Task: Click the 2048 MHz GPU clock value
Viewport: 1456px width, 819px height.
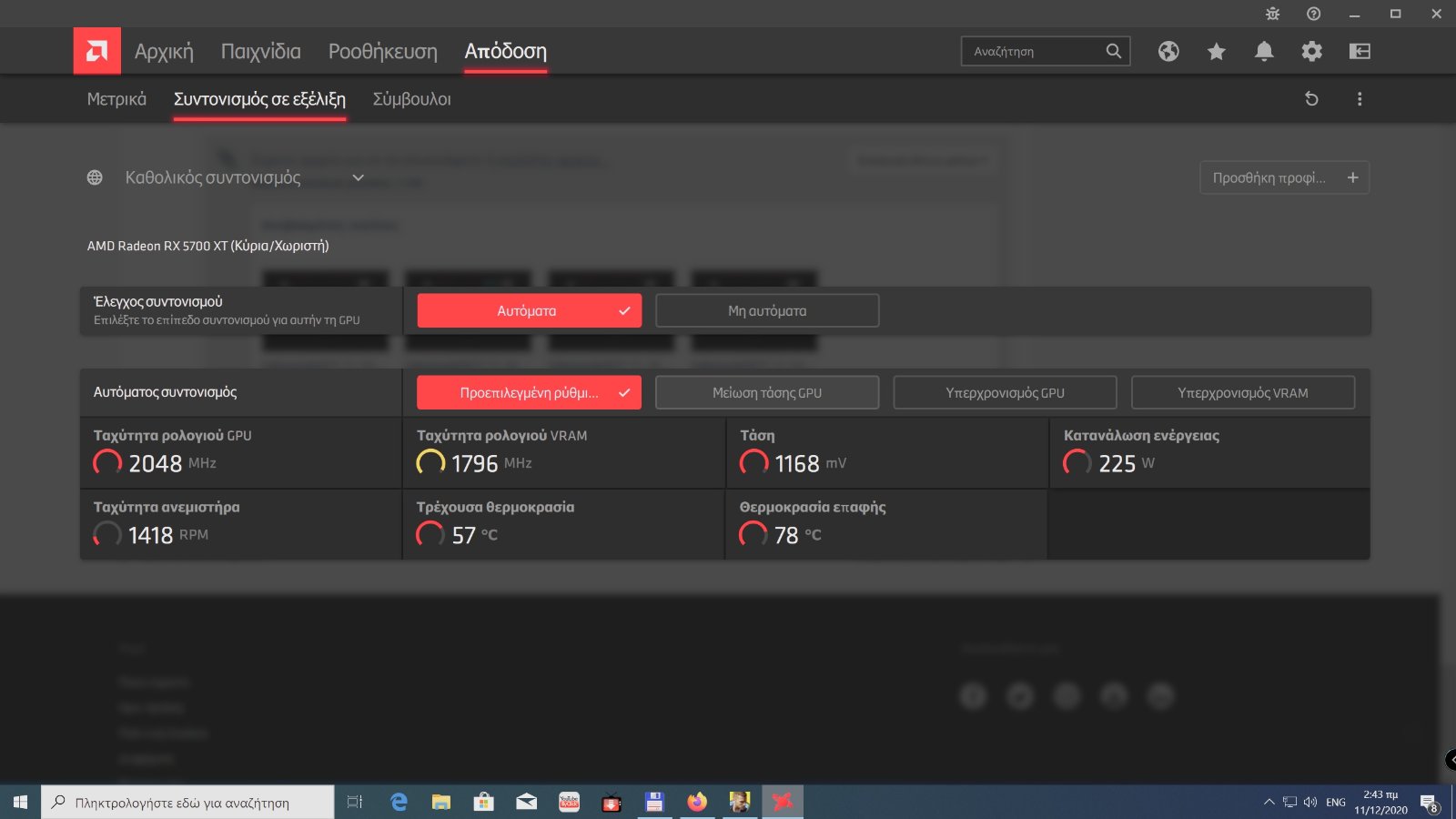Action: 156,463
